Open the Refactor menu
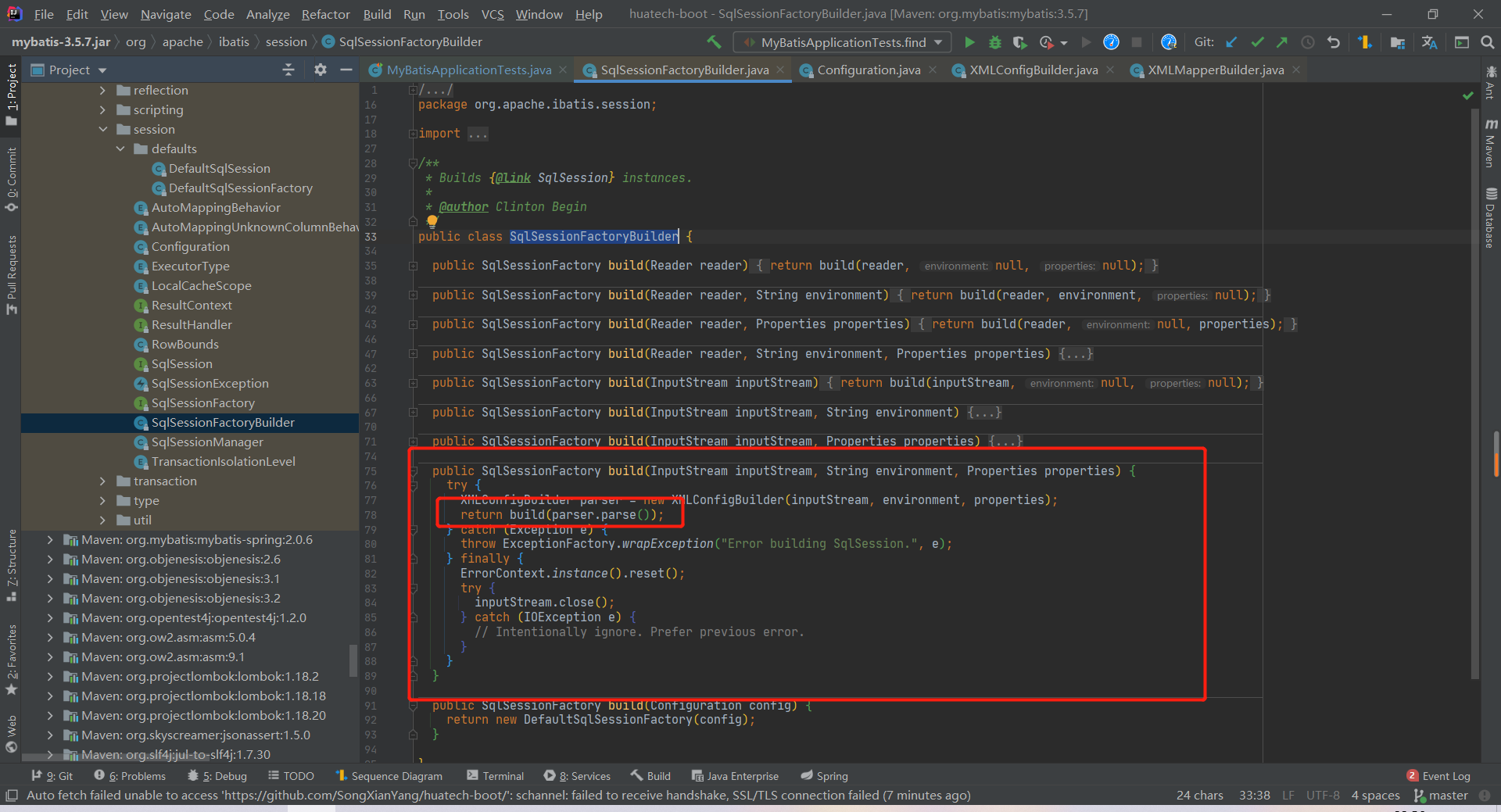1501x812 pixels. point(325,14)
